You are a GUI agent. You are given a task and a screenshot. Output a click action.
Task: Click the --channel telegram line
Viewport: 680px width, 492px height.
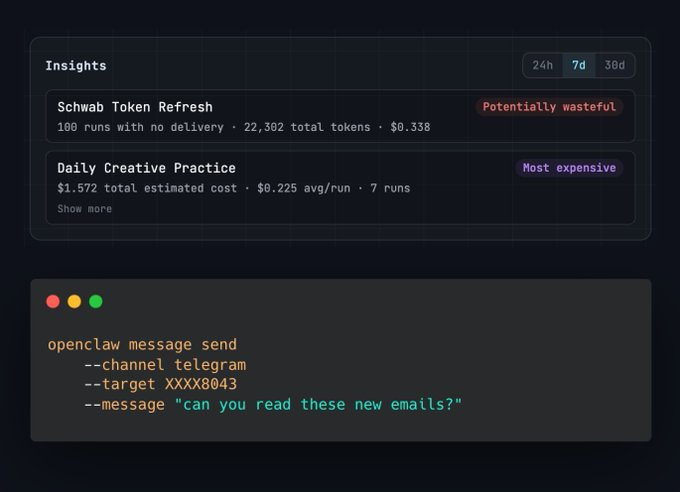pyautogui.click(x=165, y=365)
